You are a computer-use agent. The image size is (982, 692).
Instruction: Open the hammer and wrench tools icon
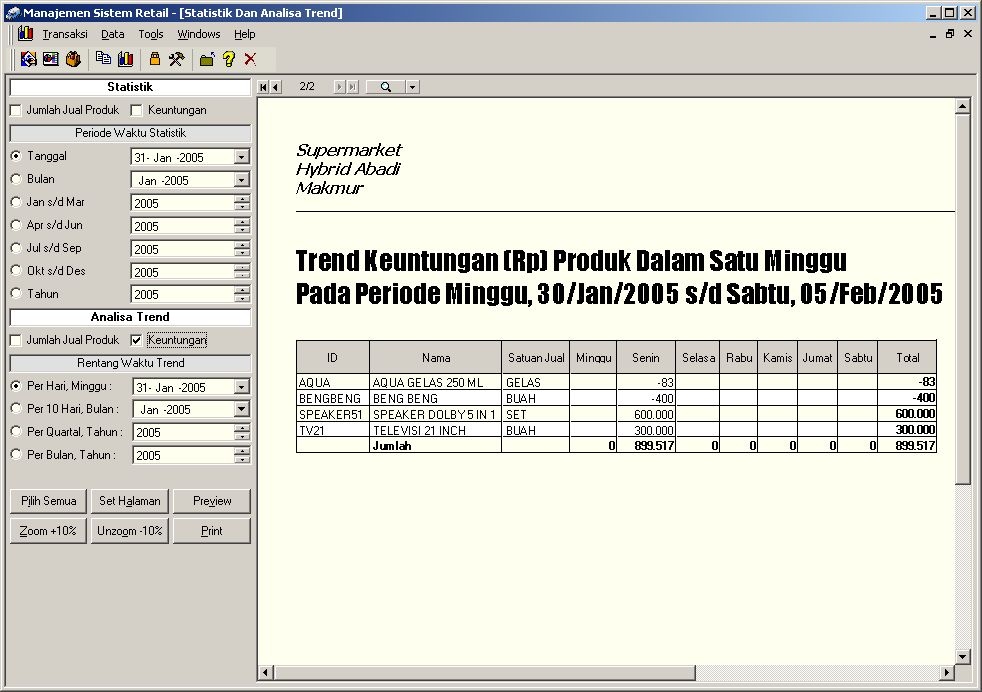click(177, 59)
